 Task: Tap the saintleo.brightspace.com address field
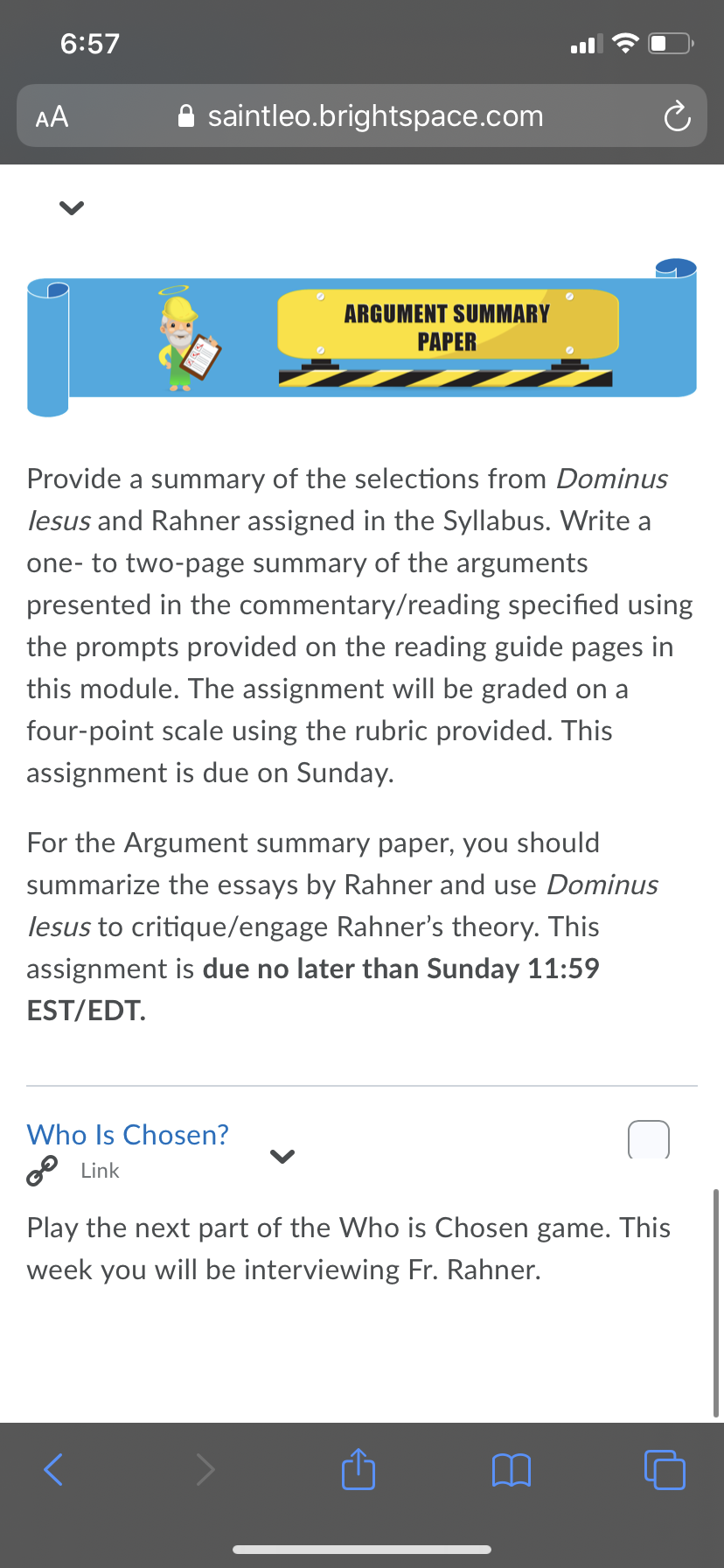click(x=362, y=115)
